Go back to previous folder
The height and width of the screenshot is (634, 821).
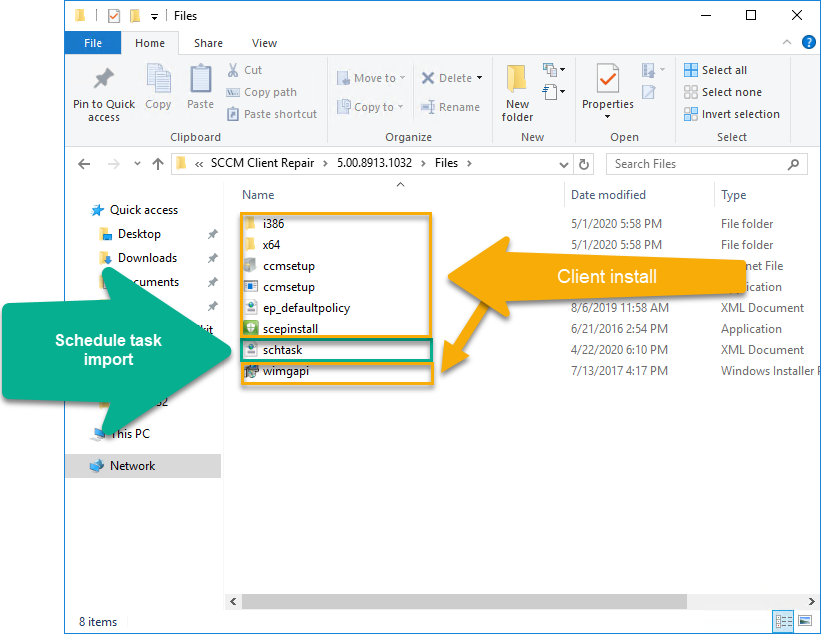pyautogui.click(x=84, y=164)
